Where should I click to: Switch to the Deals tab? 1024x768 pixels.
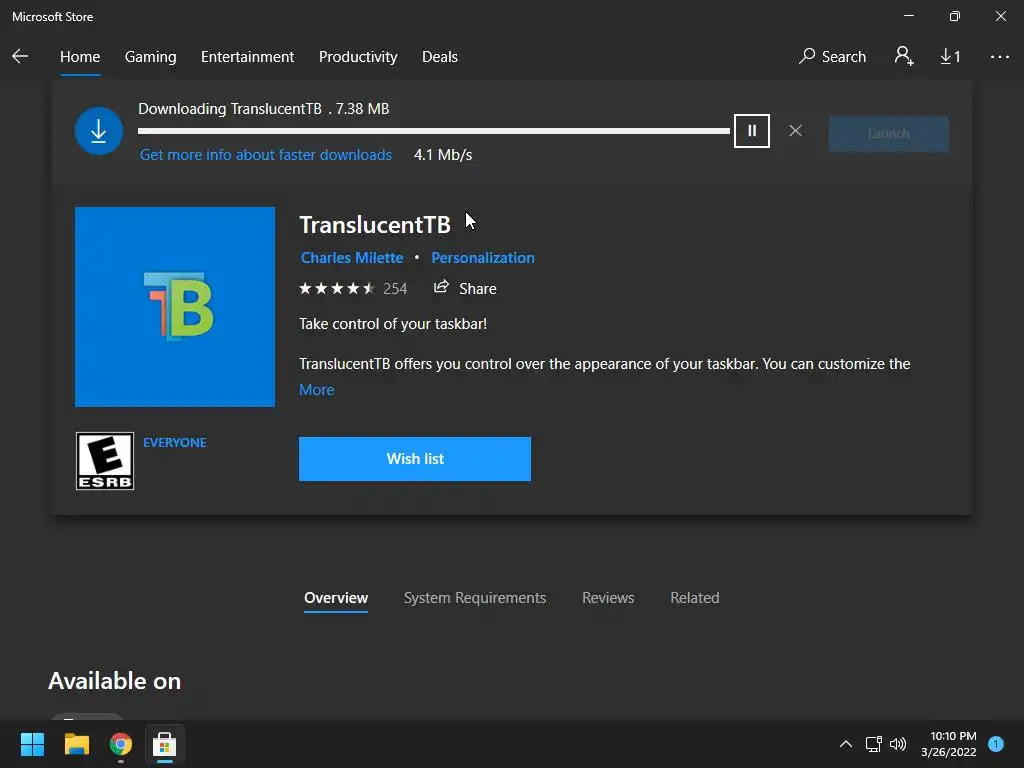440,57
